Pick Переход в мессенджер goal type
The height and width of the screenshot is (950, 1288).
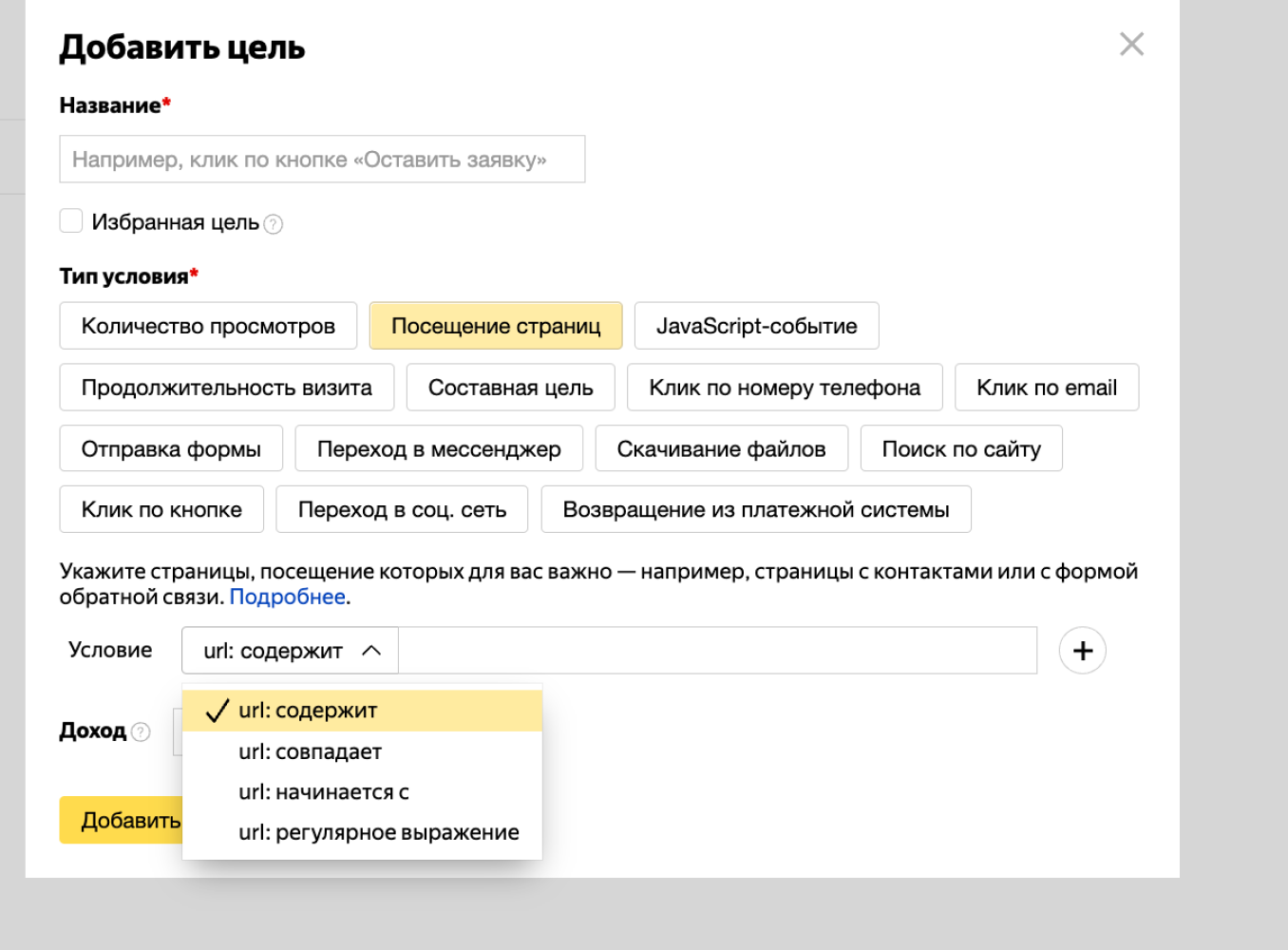(440, 448)
